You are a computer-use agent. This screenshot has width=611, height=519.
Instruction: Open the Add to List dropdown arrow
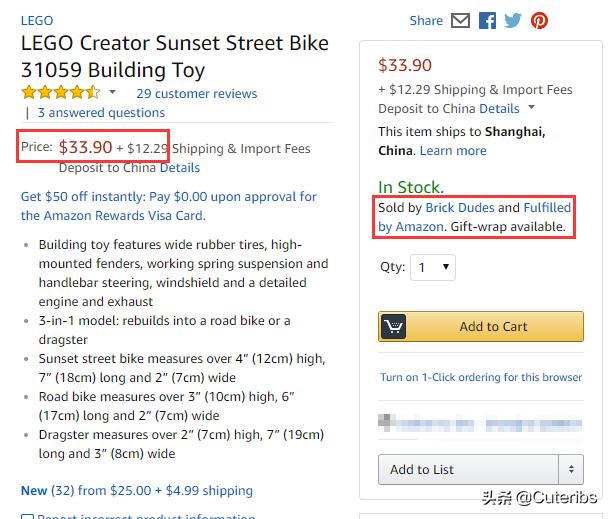571,469
